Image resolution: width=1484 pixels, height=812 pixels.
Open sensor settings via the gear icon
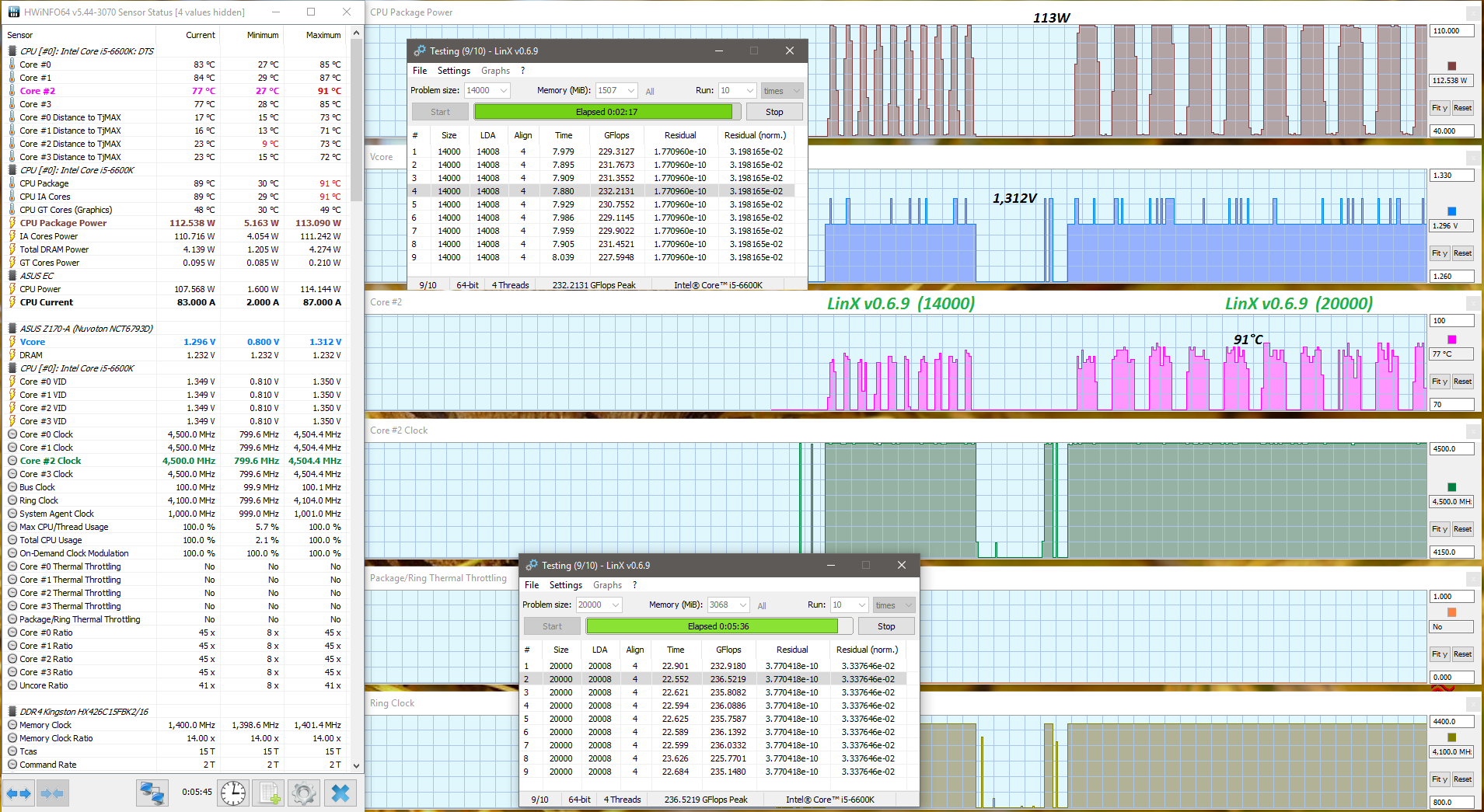tap(304, 793)
